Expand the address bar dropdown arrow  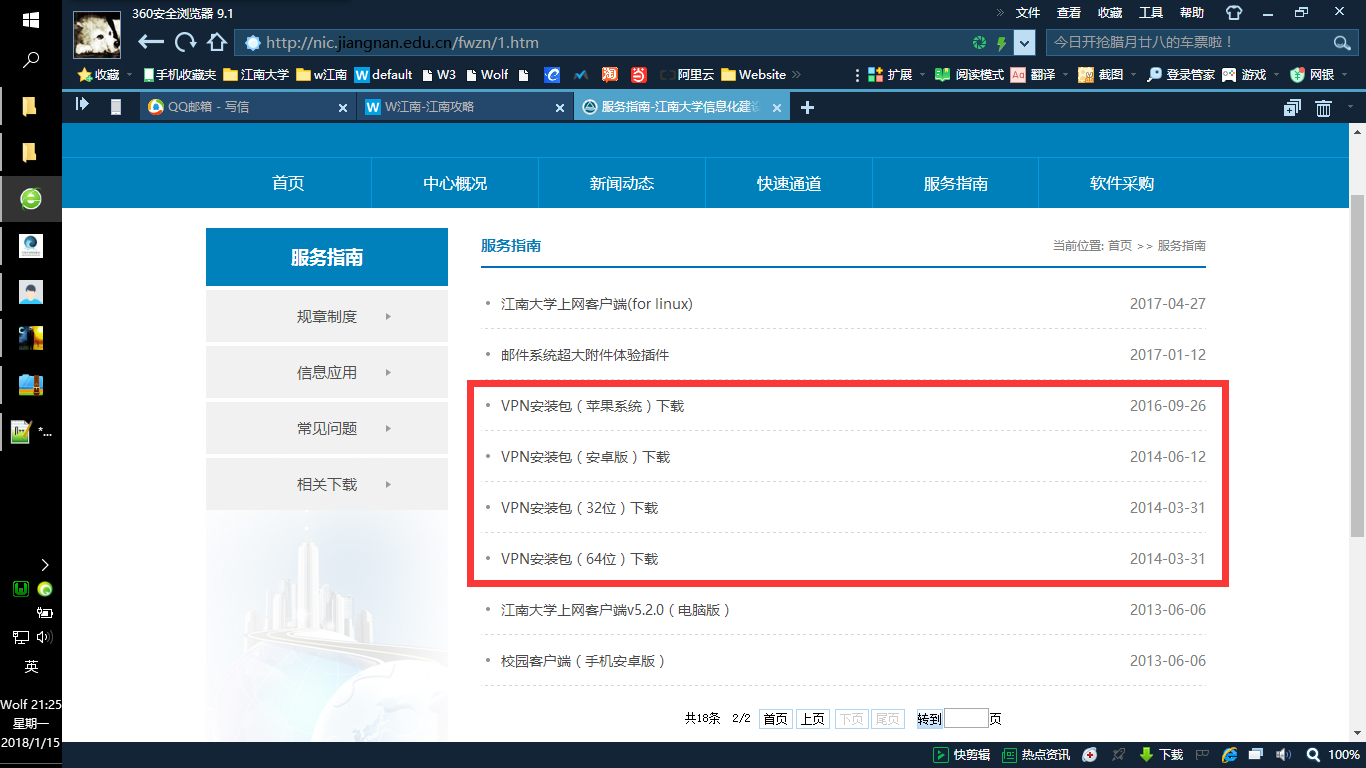click(1024, 43)
